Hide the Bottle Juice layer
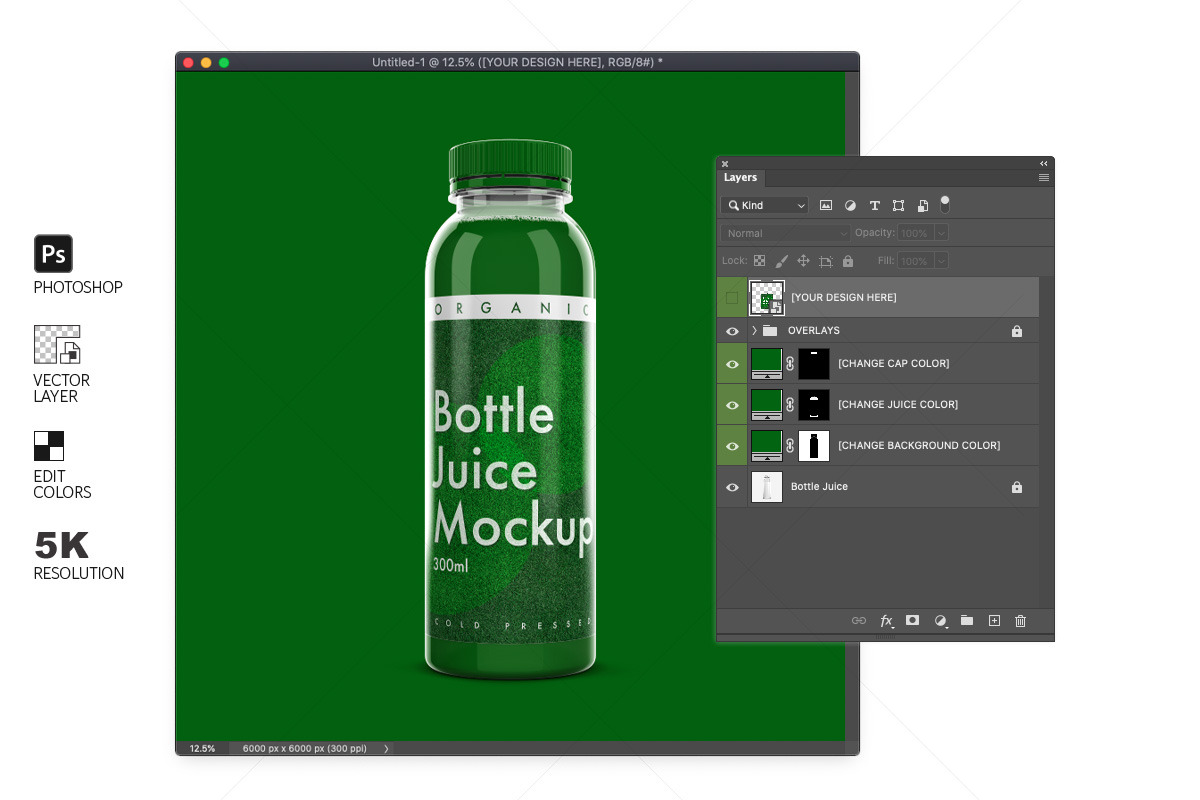Screen dimensions: 1200x800 pyautogui.click(x=733, y=487)
